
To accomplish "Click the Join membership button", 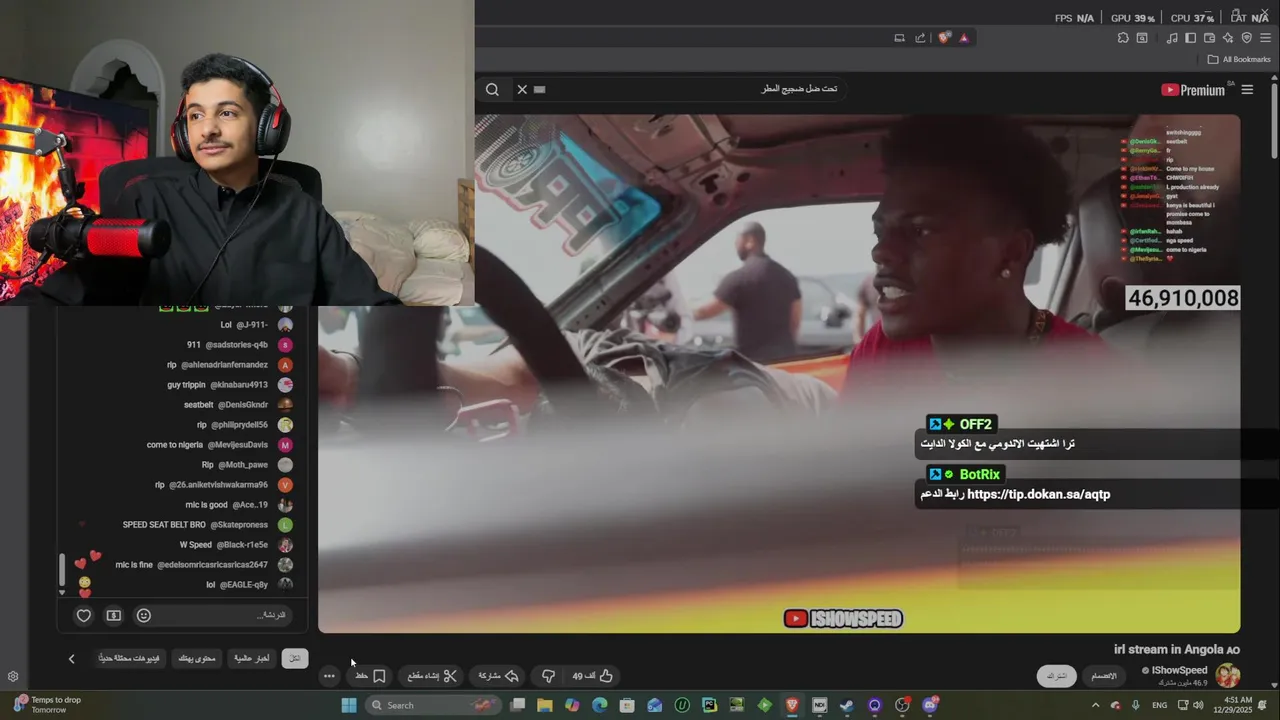I will tap(1103, 676).
